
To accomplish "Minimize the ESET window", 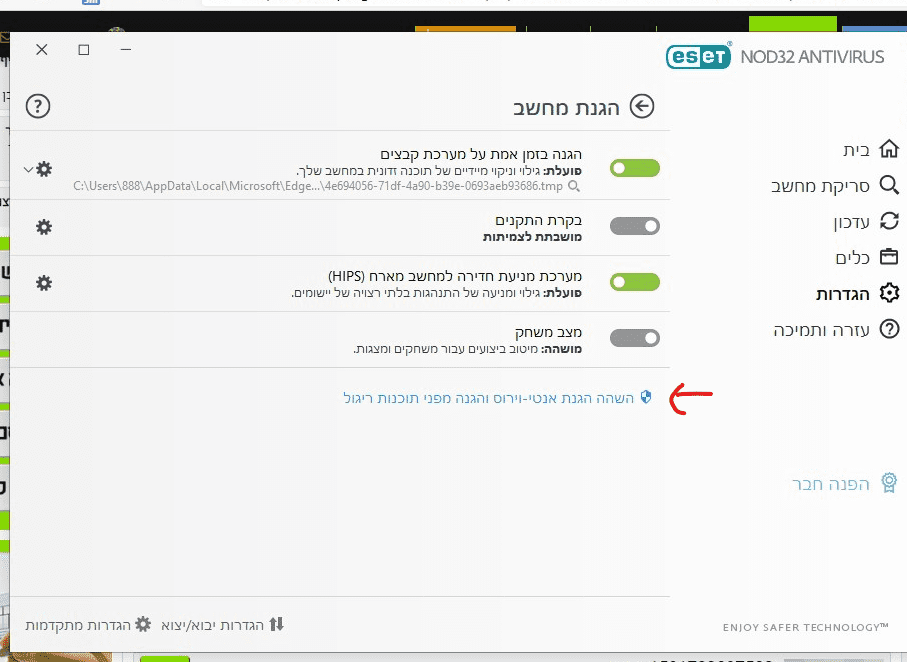I will [126, 50].
